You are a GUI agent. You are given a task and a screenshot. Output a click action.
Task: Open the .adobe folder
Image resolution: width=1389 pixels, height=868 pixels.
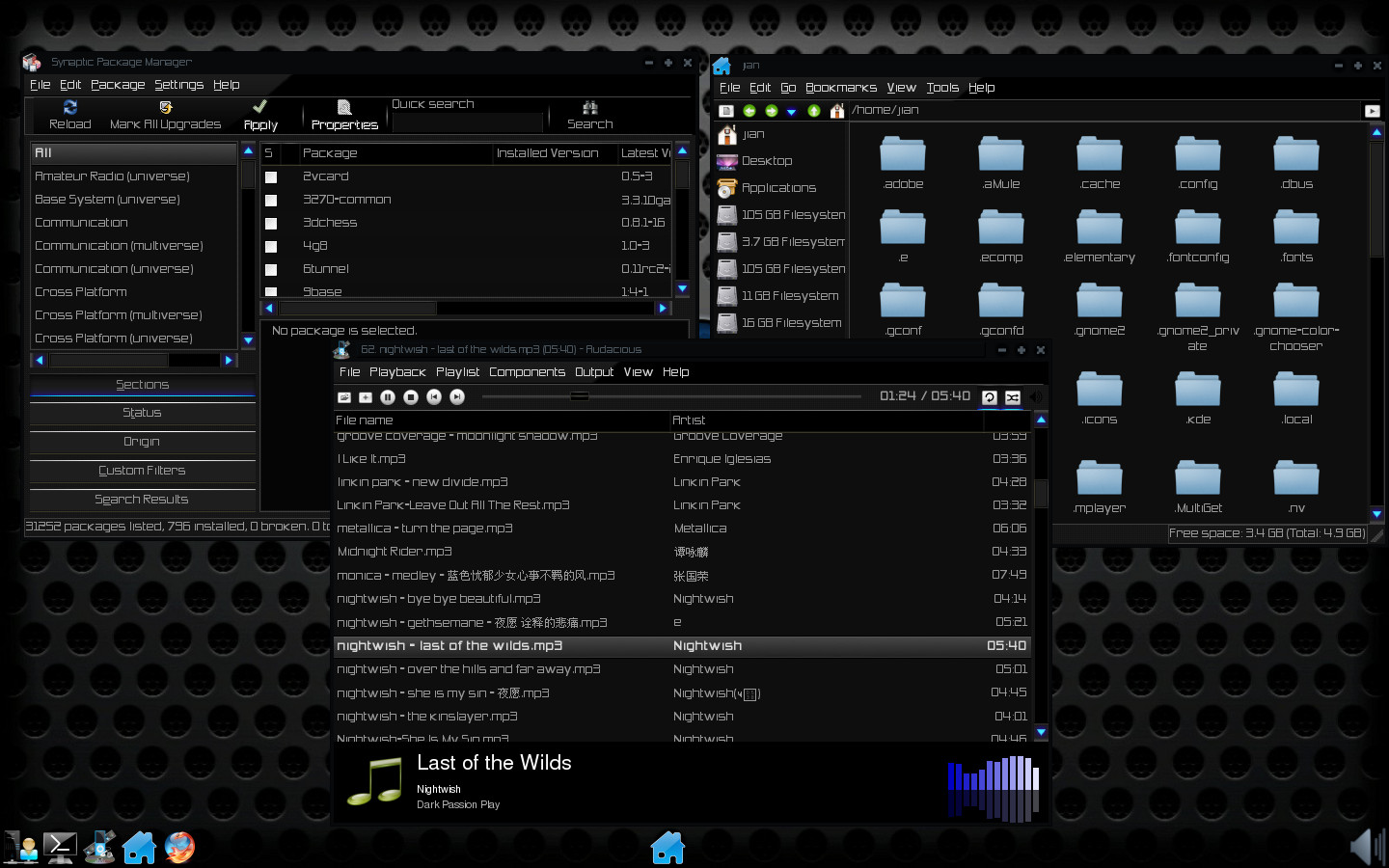point(903,163)
